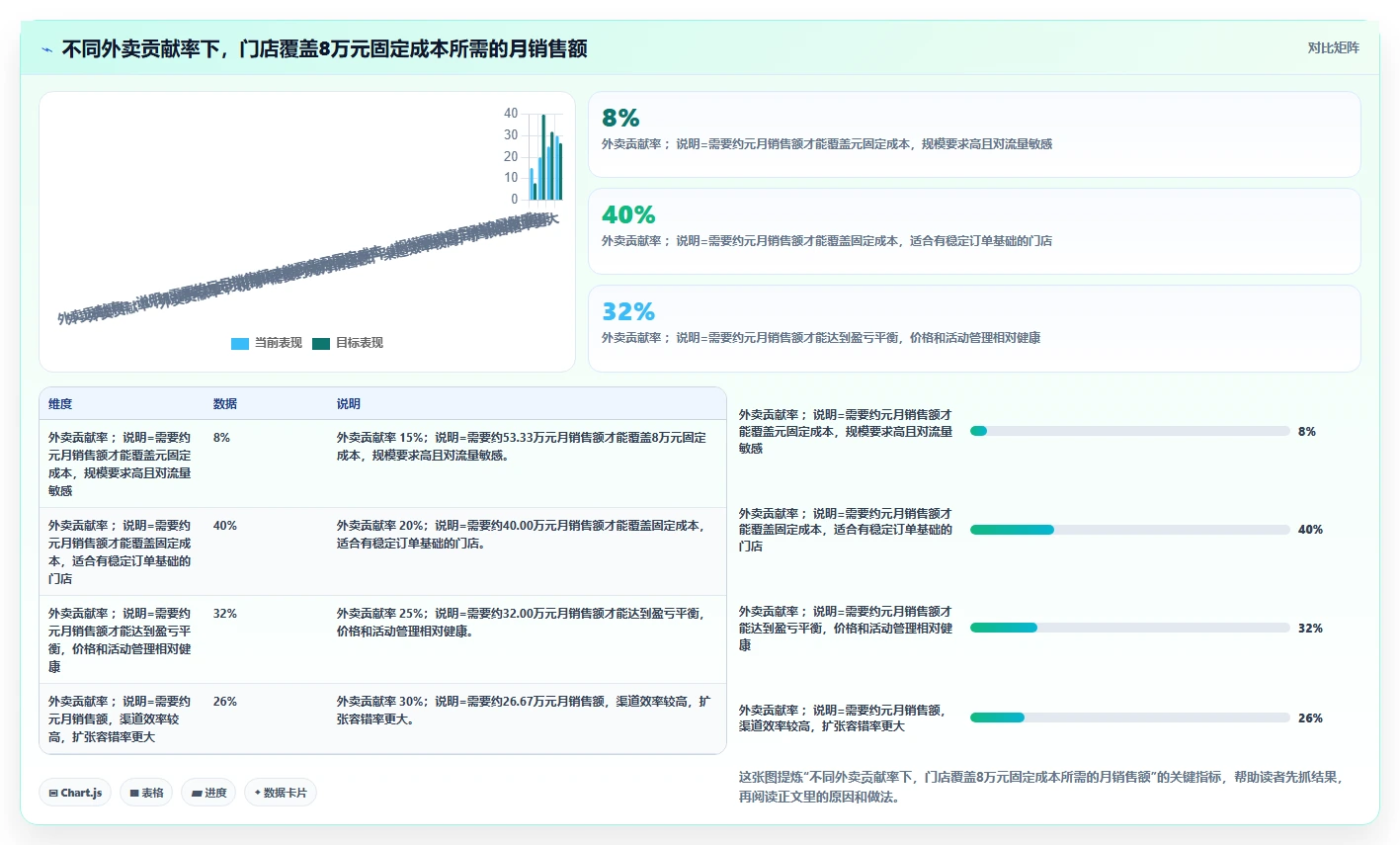The image size is (1400, 845).
Task: Click the progress bar showing 26%
Action: point(1130,718)
